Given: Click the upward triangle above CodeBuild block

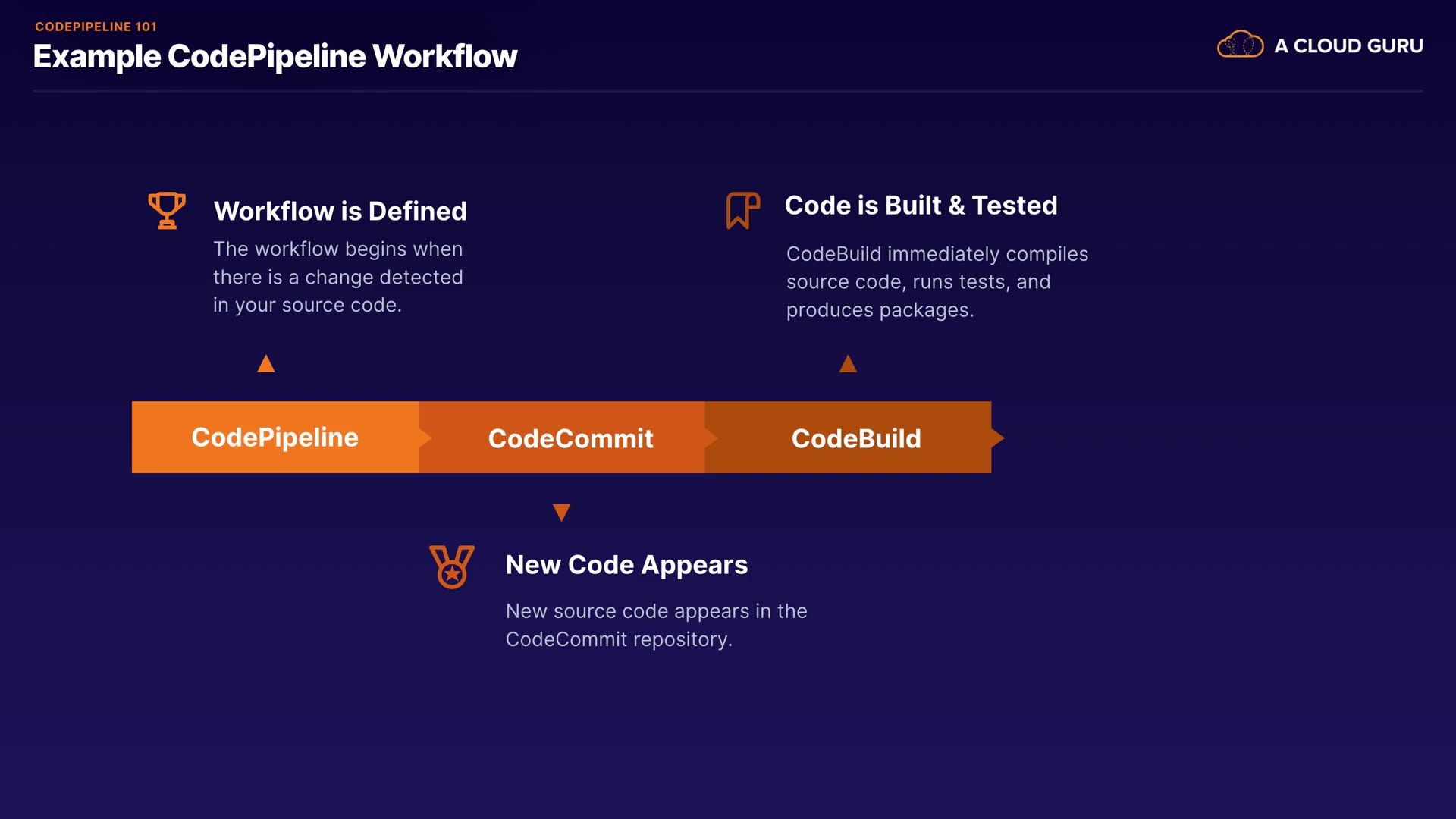Looking at the screenshot, I should tap(848, 365).
